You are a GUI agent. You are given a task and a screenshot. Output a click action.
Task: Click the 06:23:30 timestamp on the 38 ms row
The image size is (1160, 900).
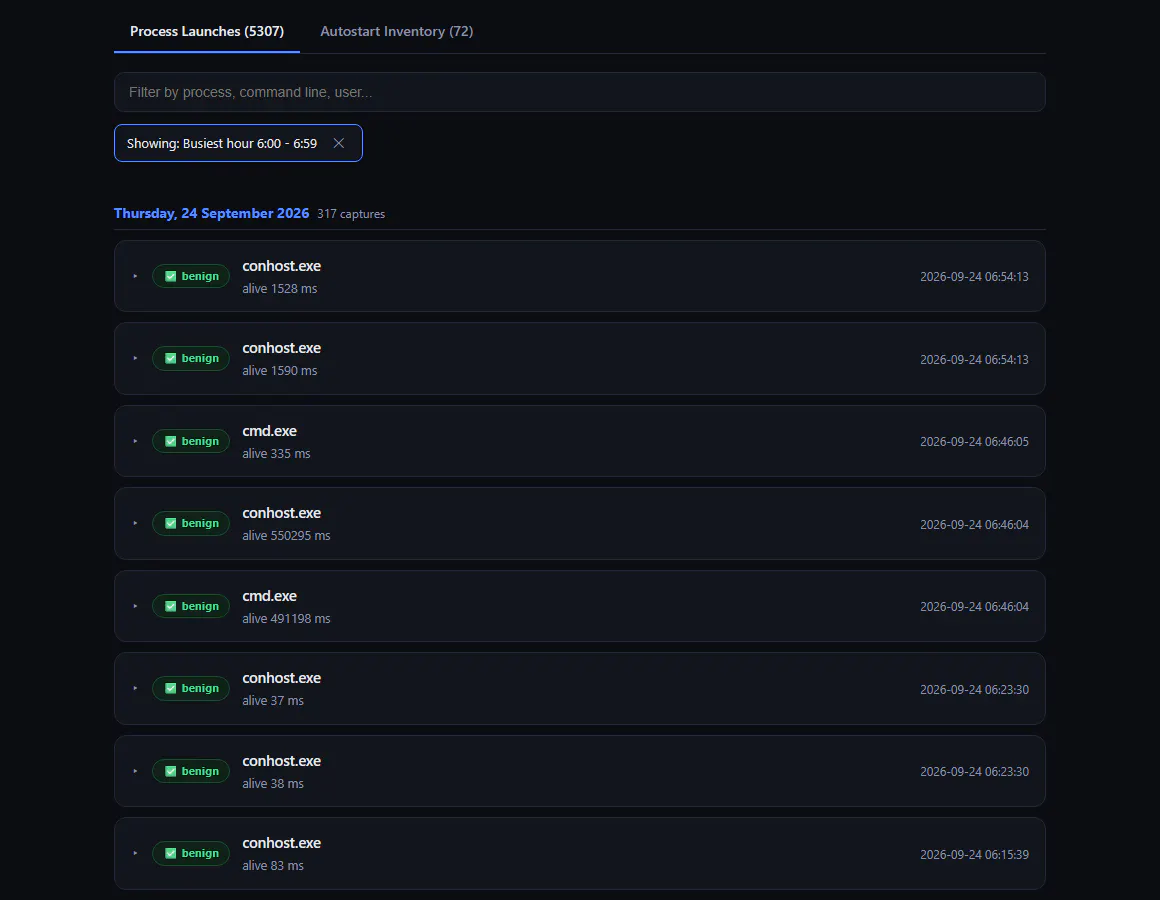tap(974, 772)
